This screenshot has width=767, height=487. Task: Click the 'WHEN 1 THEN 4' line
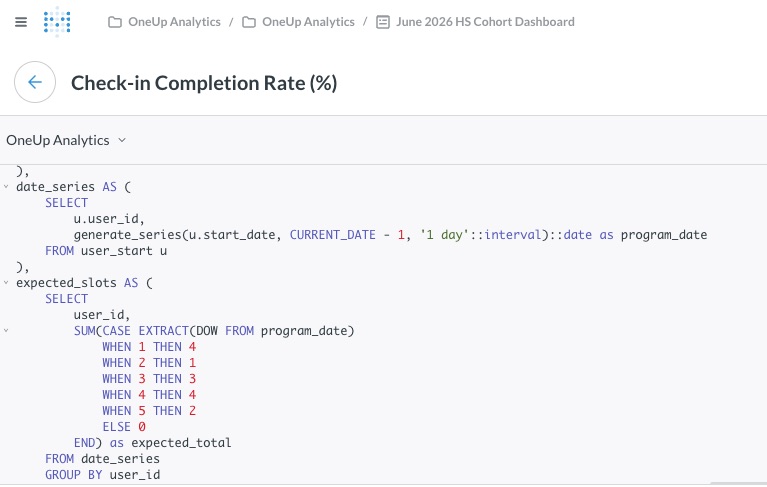point(149,347)
